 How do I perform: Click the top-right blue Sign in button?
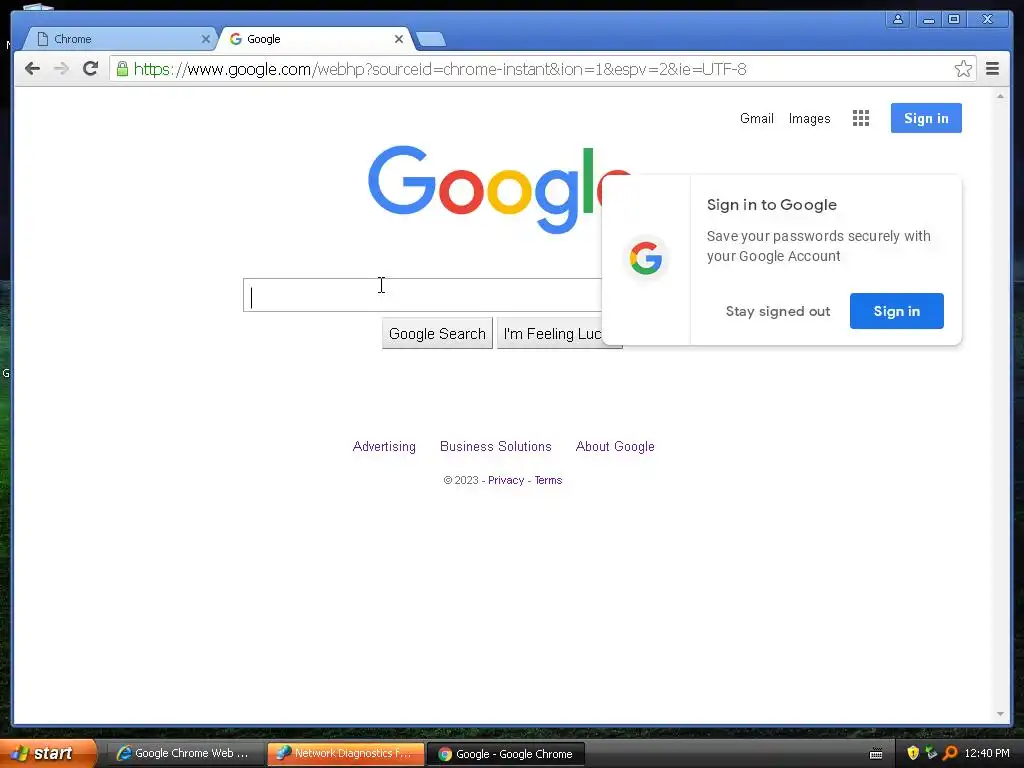(926, 118)
